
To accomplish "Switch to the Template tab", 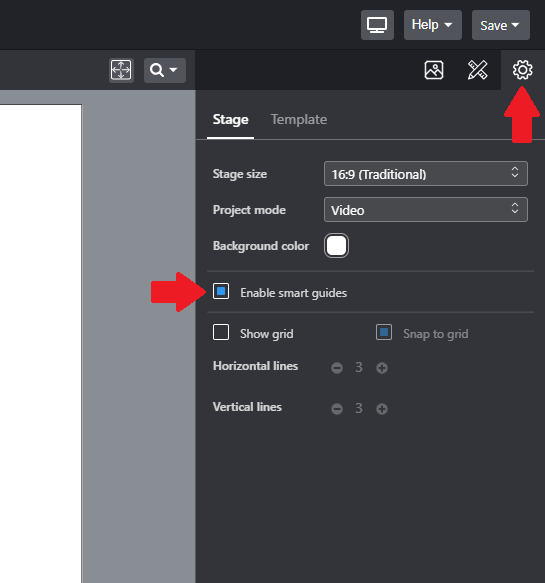I will (299, 120).
